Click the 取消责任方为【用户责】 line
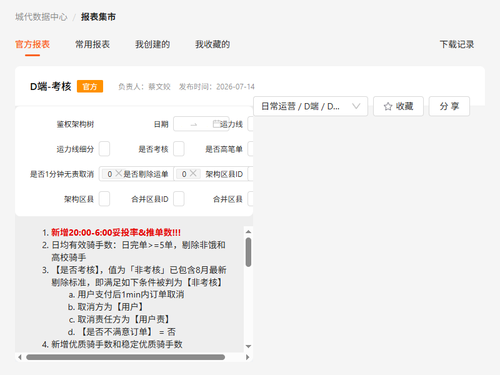 tap(124, 319)
